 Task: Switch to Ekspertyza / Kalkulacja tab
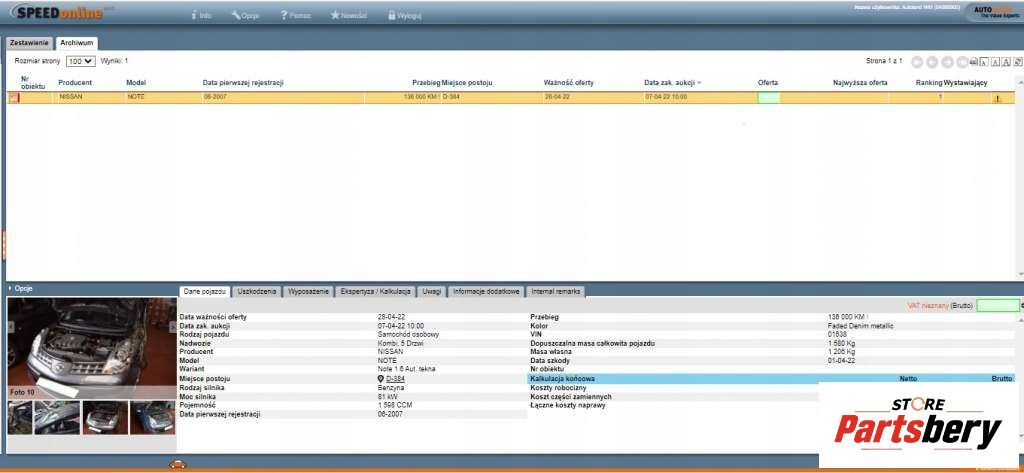pyautogui.click(x=376, y=291)
